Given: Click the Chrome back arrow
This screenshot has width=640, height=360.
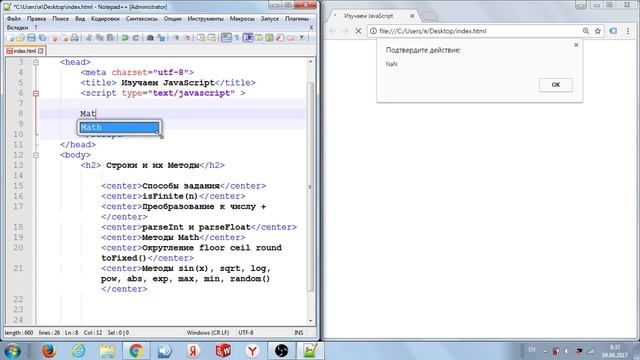Looking at the screenshot, I should [332, 31].
